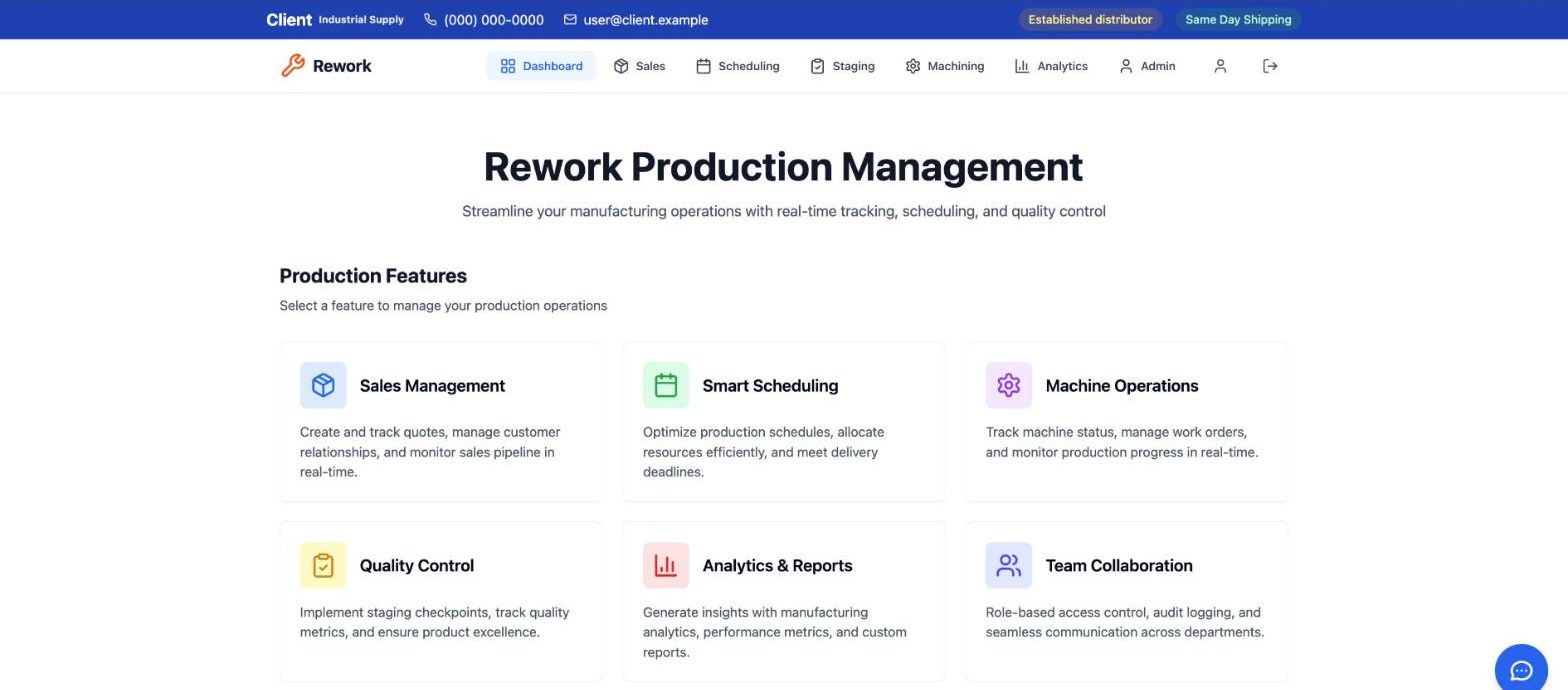
Task: Click the Same Day Shipping badge
Action: tap(1238, 19)
